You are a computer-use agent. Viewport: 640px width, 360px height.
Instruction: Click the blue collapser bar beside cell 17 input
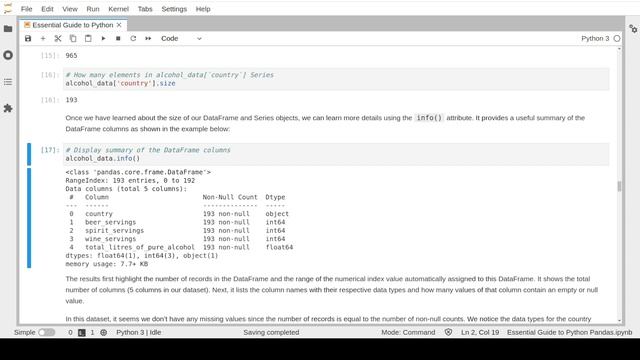point(29,154)
